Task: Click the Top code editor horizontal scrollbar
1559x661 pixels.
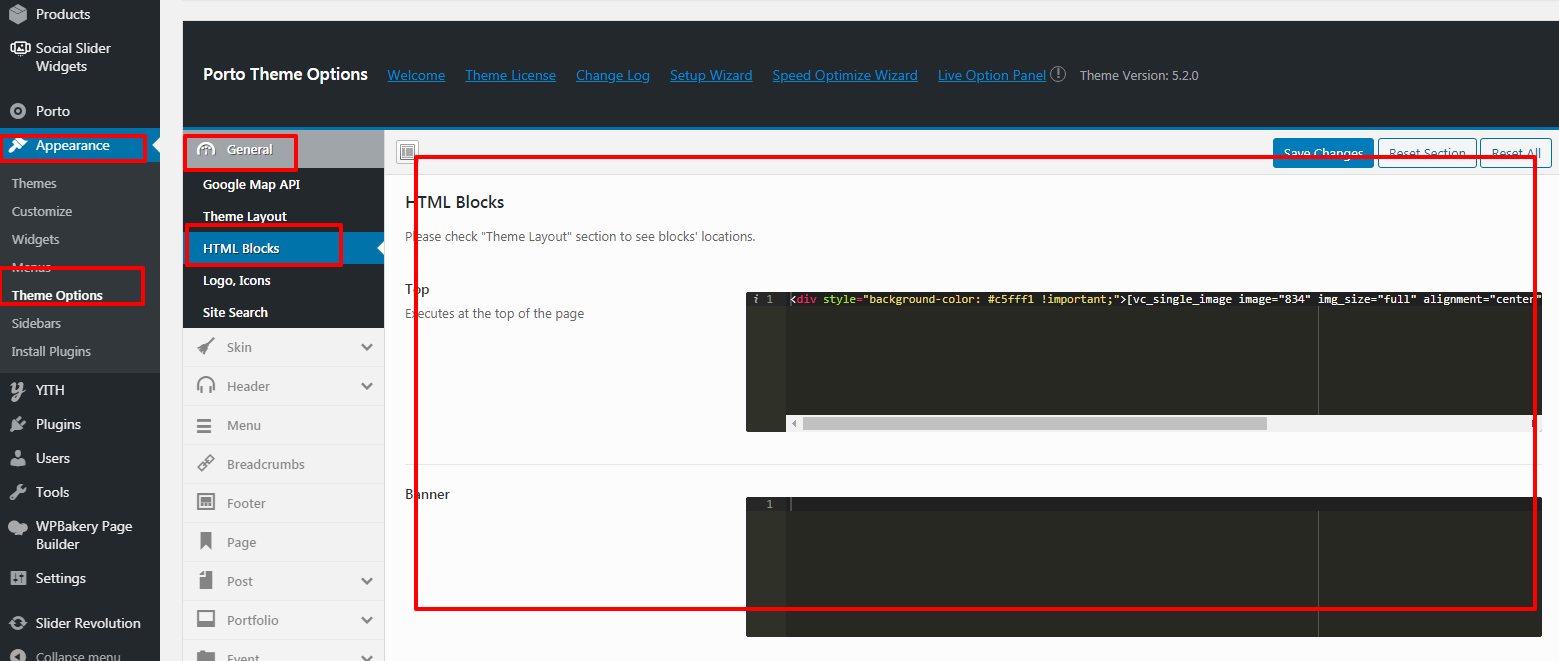Action: 1034,423
